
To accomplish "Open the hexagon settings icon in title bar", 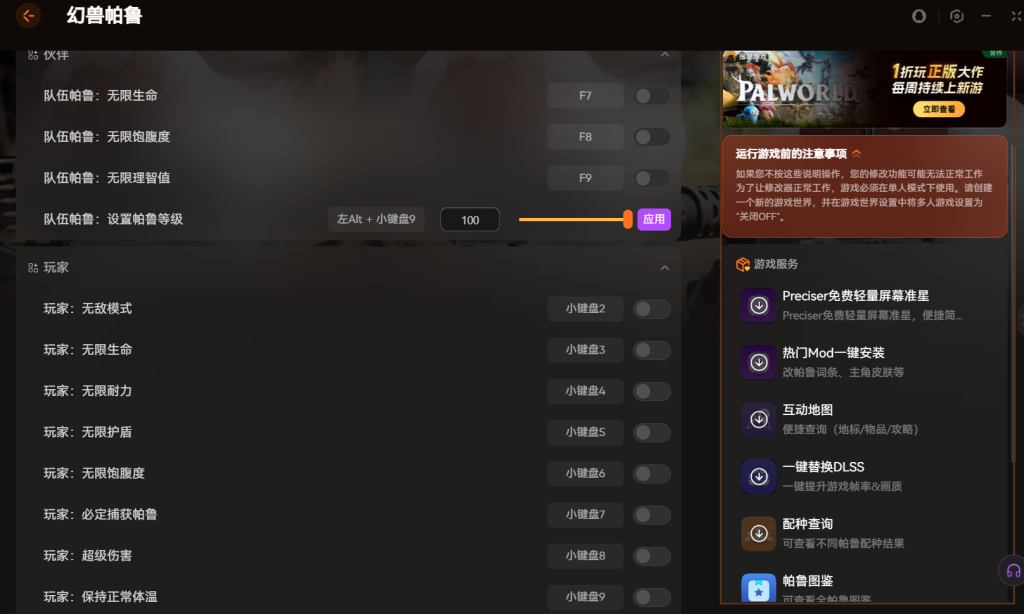I will [956, 16].
